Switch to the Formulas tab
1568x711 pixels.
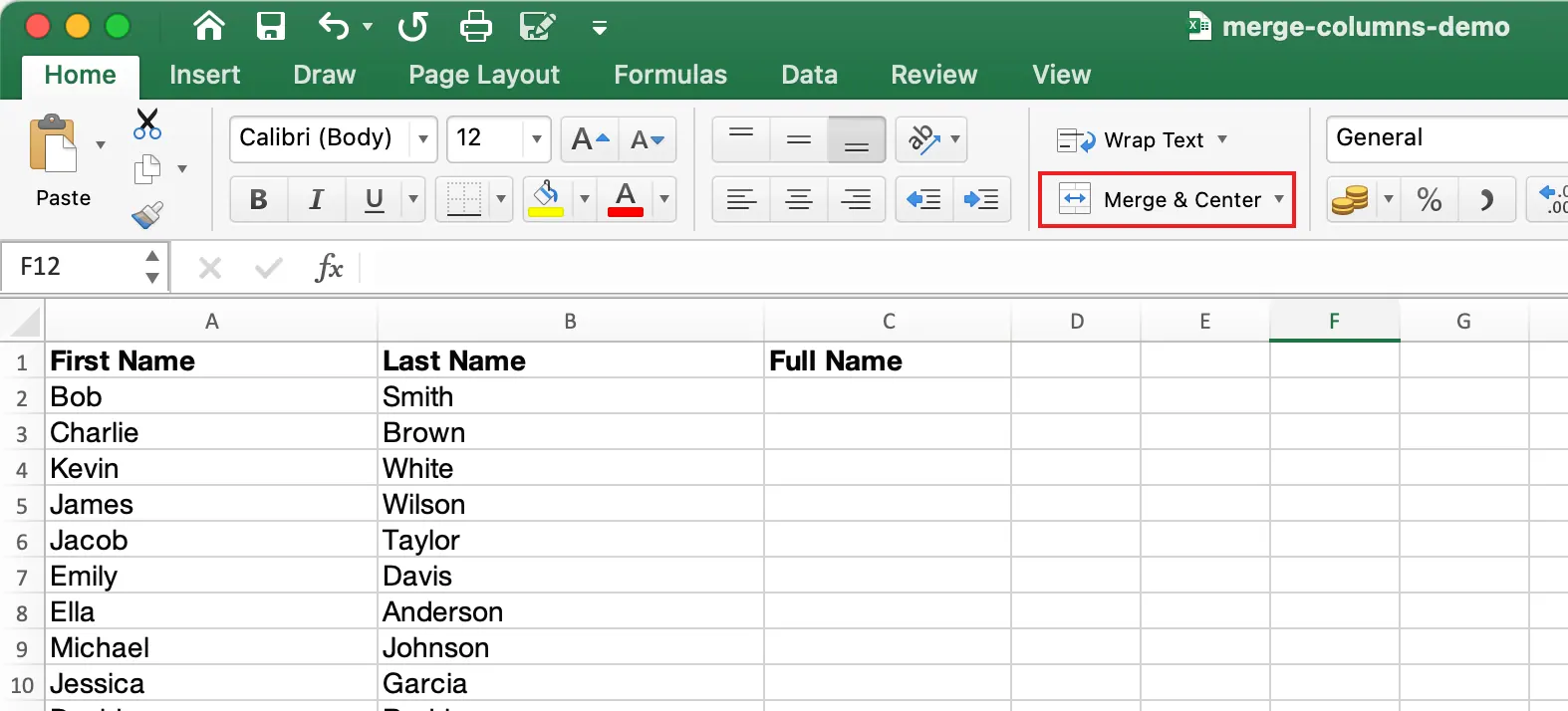coord(669,75)
